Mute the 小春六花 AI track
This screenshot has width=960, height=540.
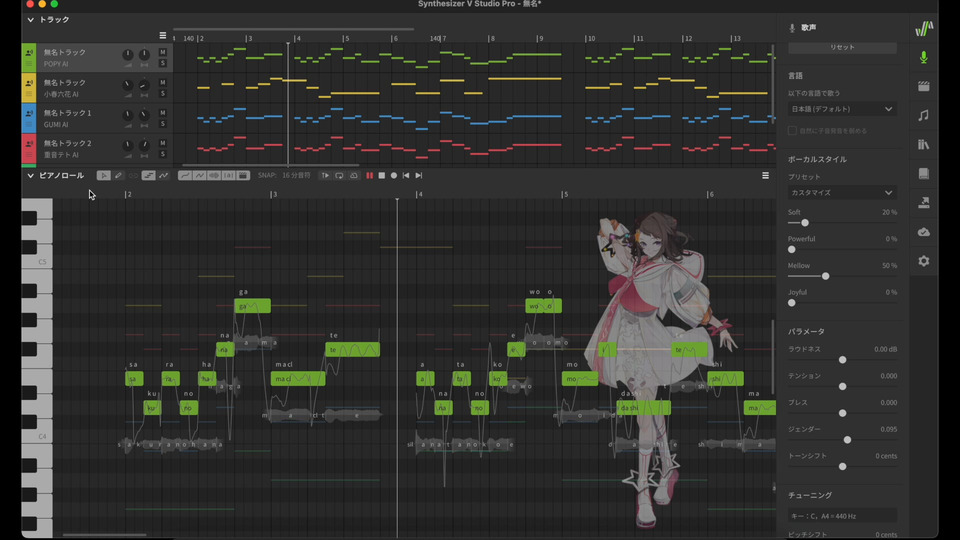click(x=163, y=83)
